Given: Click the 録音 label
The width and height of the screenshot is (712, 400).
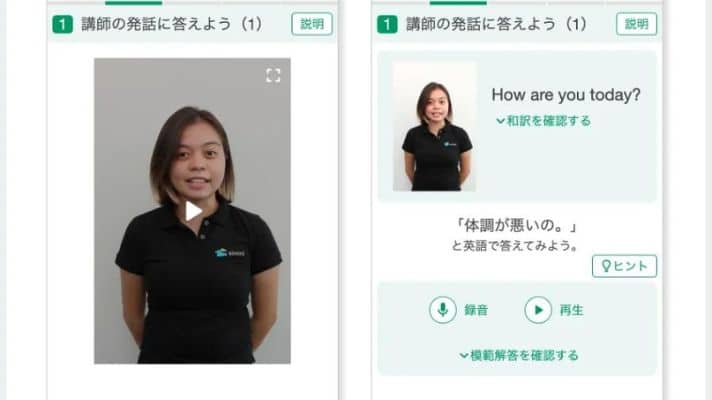Looking at the screenshot, I should (x=476, y=311).
